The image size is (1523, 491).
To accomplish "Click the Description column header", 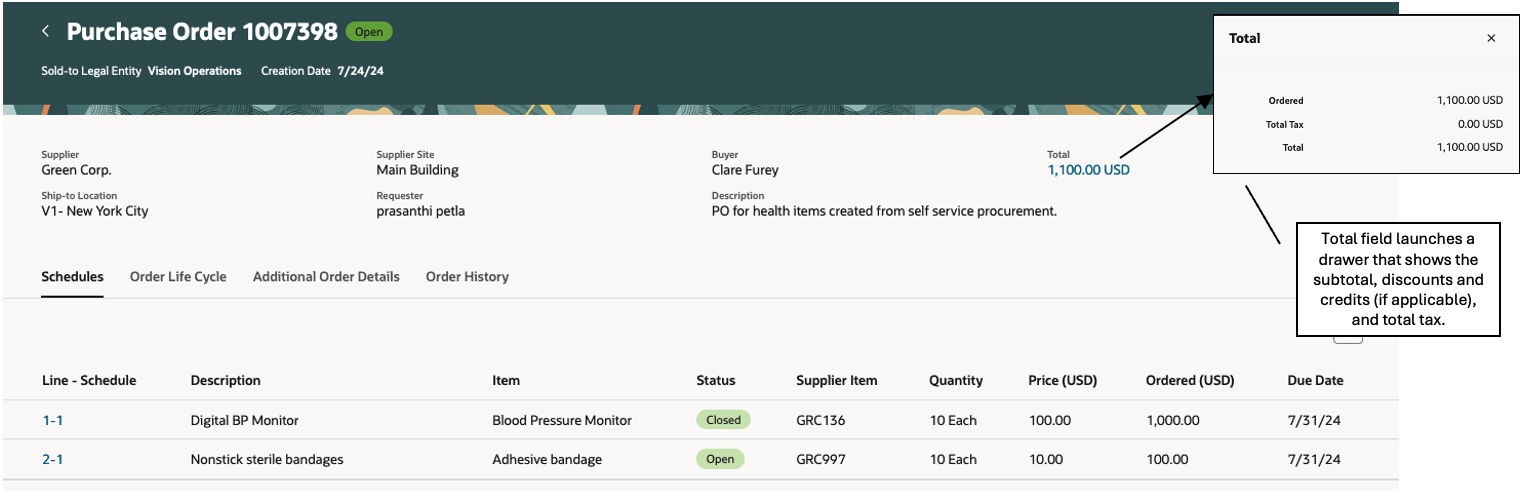I will pyautogui.click(x=225, y=381).
